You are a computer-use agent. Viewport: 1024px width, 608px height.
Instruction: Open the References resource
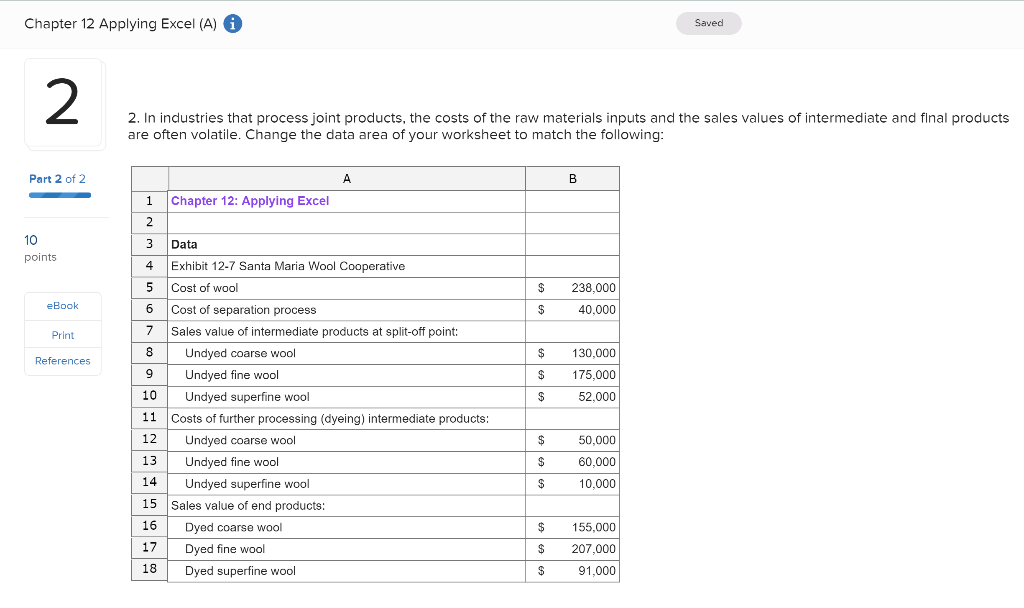[x=62, y=361]
